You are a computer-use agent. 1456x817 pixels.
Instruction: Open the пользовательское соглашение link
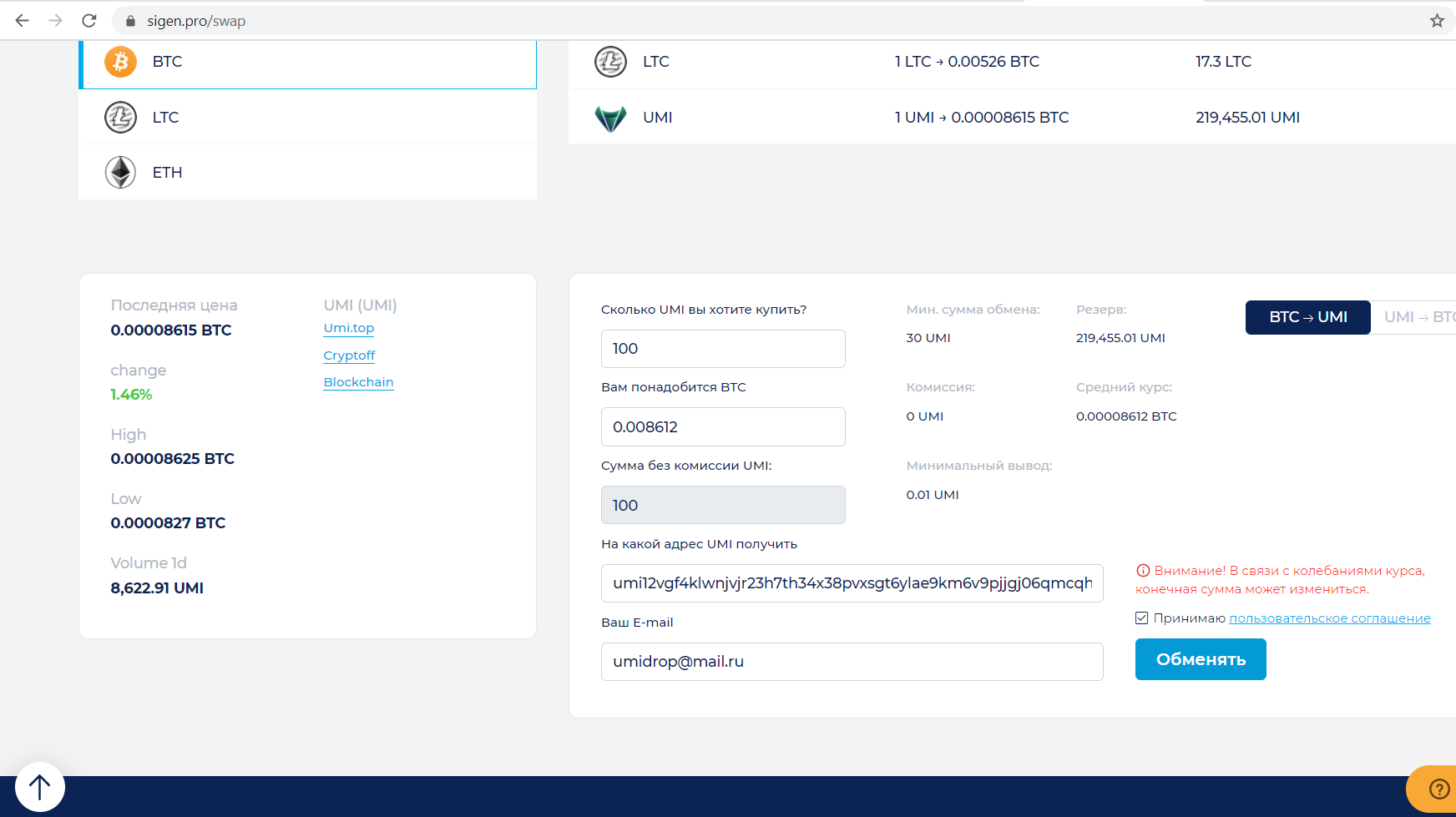1330,618
